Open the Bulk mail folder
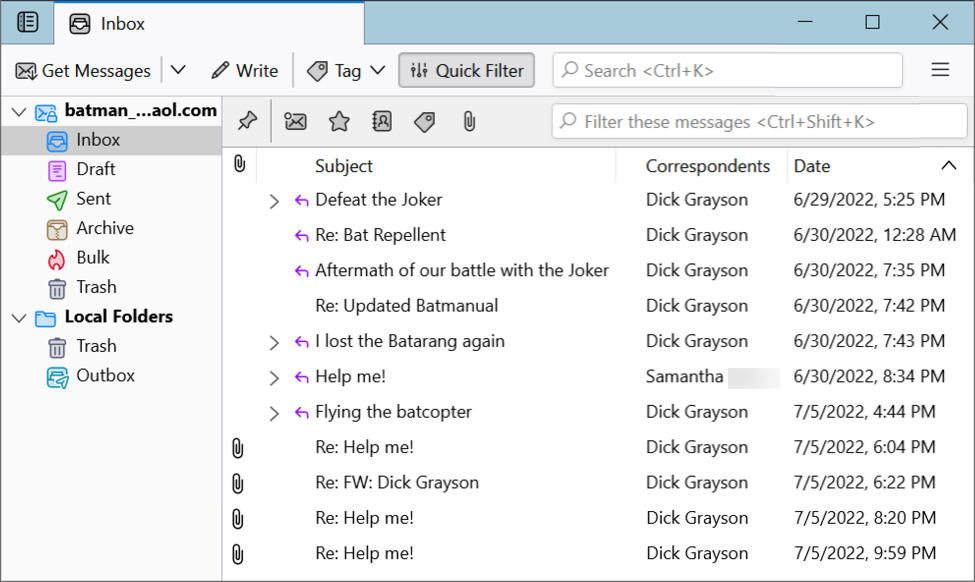Image resolution: width=975 pixels, height=582 pixels. pyautogui.click(x=92, y=258)
